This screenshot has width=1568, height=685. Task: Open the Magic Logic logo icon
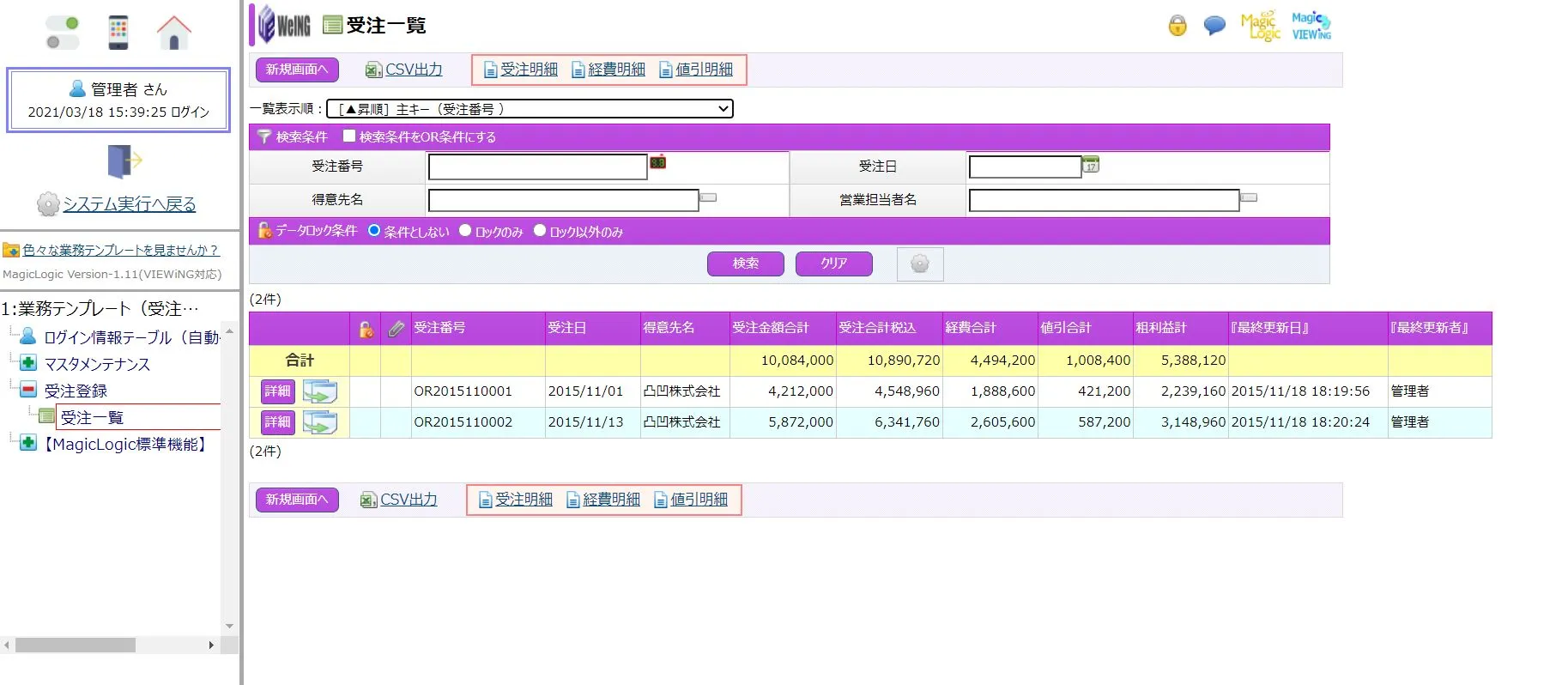point(1260,26)
